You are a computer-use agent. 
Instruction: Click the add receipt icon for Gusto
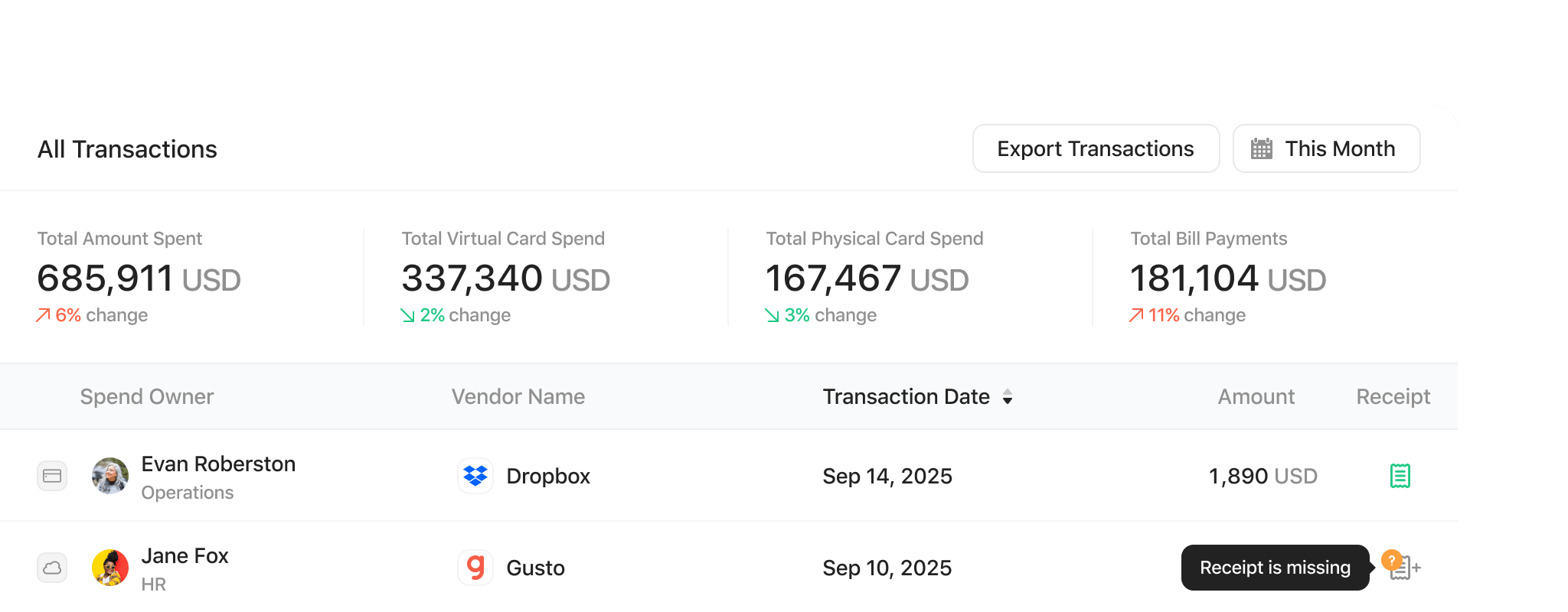(1405, 568)
